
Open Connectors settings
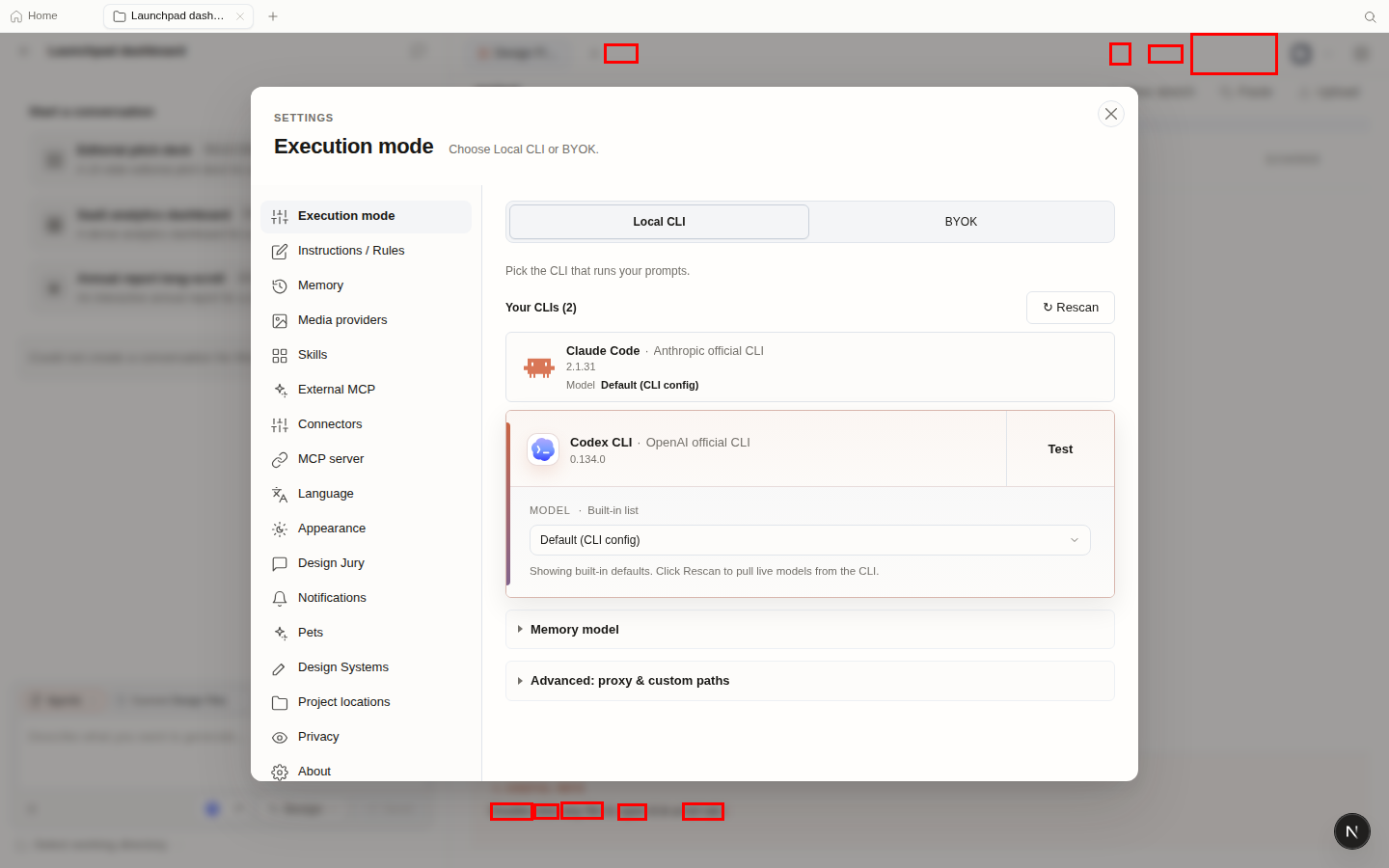click(366, 425)
